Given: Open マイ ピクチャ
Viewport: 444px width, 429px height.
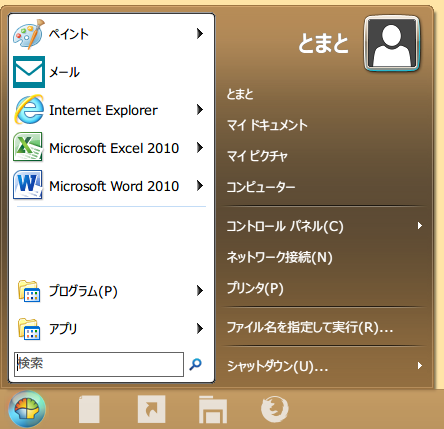Looking at the screenshot, I should [x=257, y=156].
